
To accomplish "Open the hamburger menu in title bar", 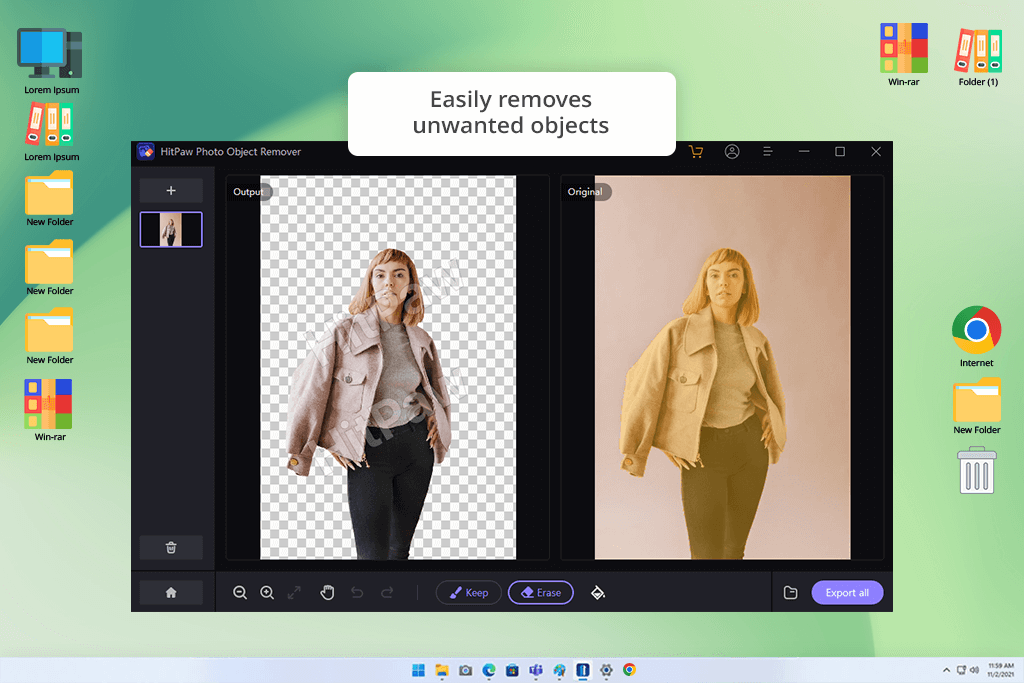I will 768,151.
